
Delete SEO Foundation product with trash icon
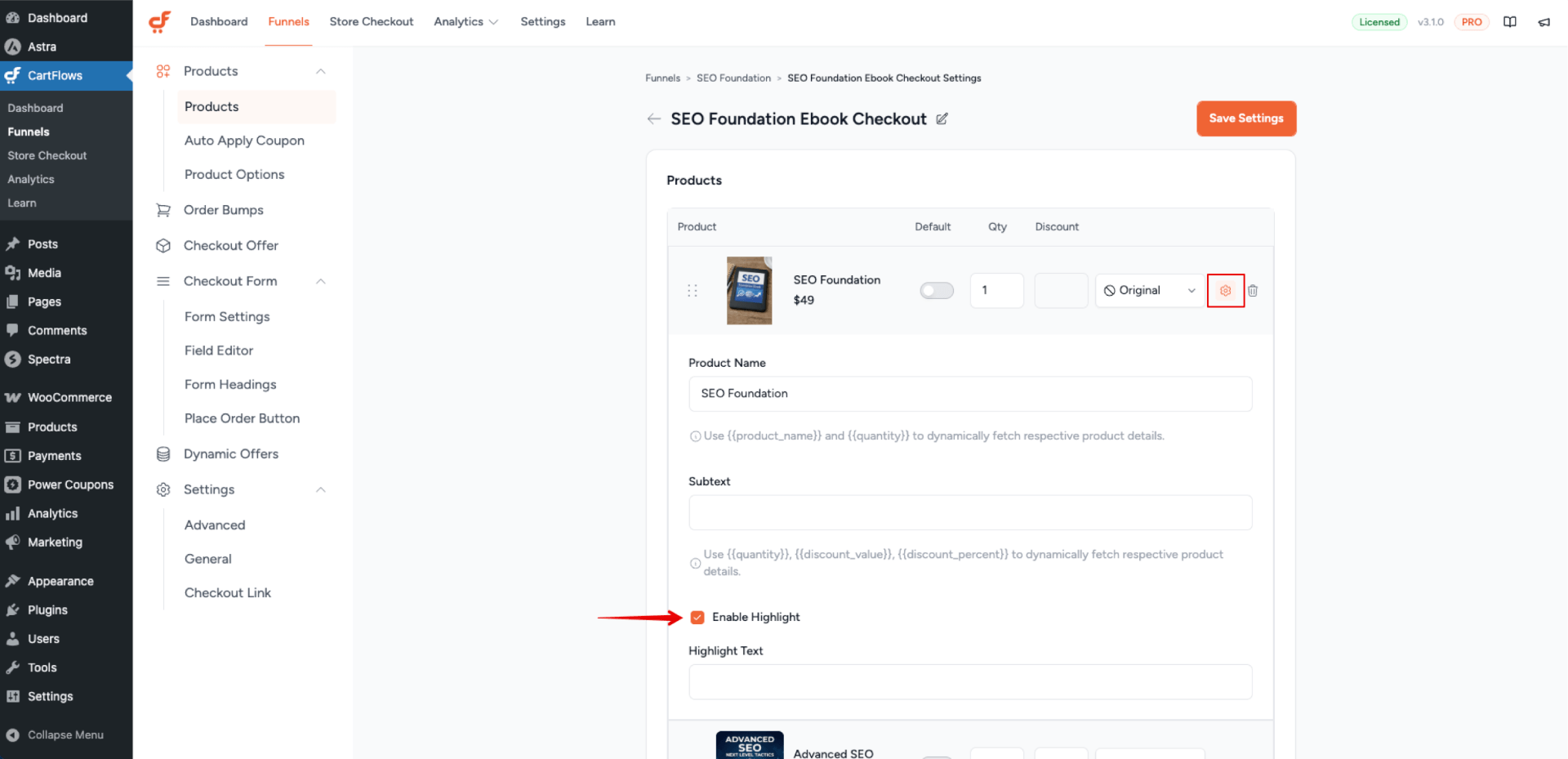pos(1253,291)
